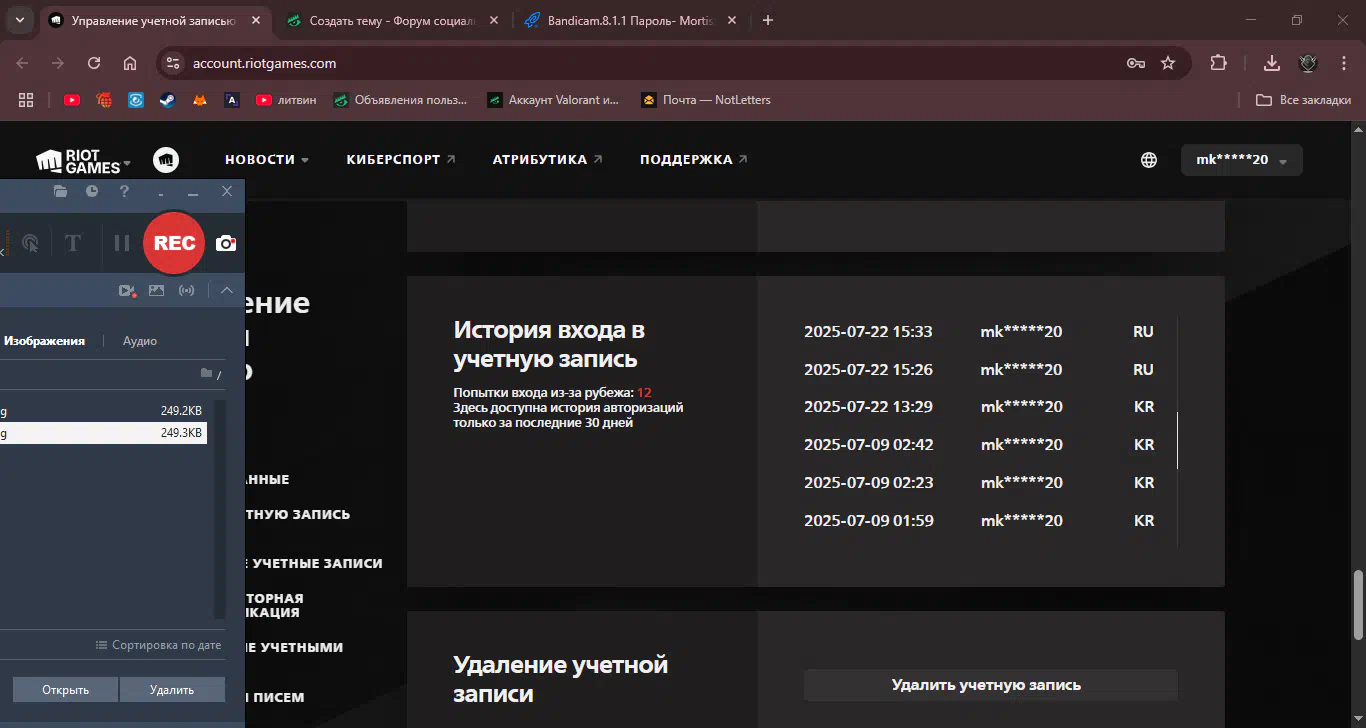Open Bandicam help question mark icon
Image resolution: width=1366 pixels, height=728 pixels.
click(x=124, y=191)
